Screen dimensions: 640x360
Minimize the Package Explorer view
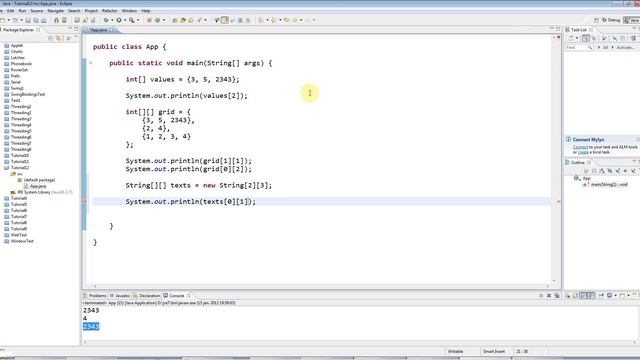point(70,29)
